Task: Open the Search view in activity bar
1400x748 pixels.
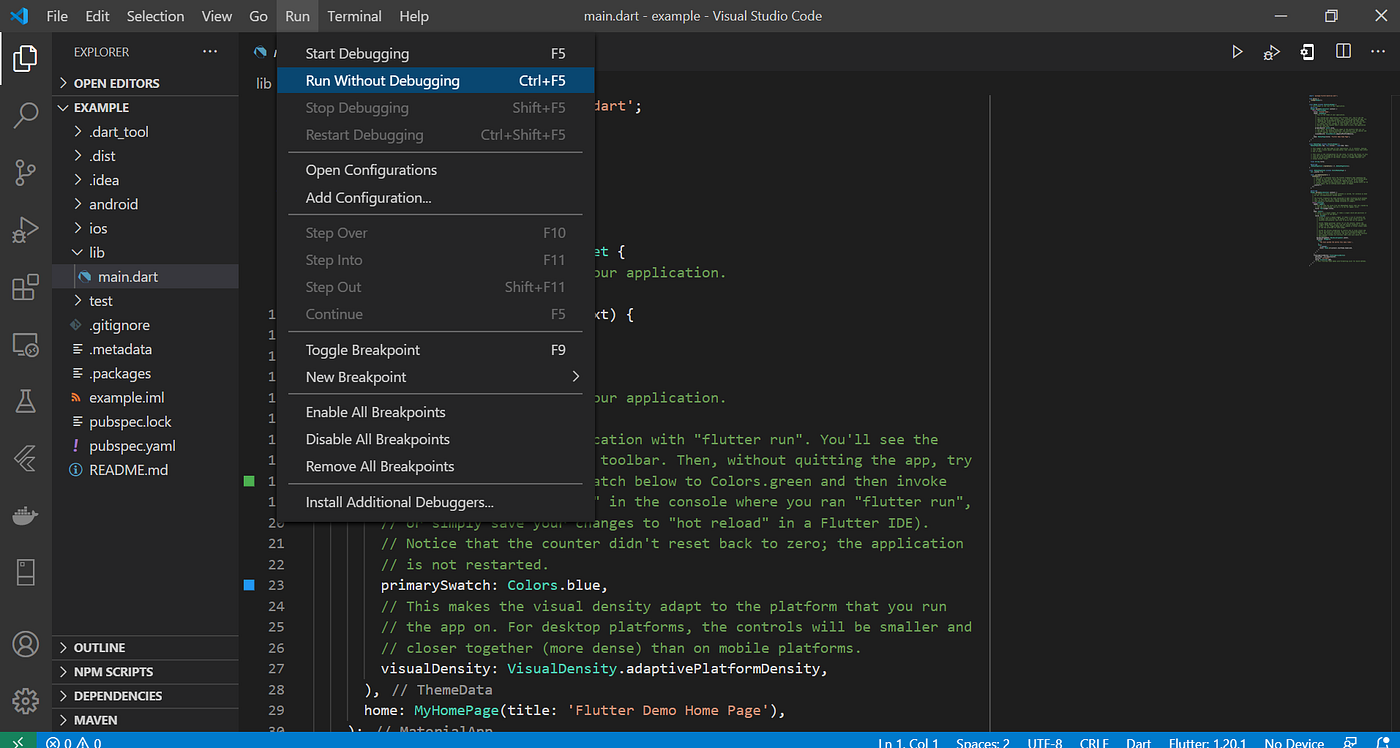Action: point(25,116)
